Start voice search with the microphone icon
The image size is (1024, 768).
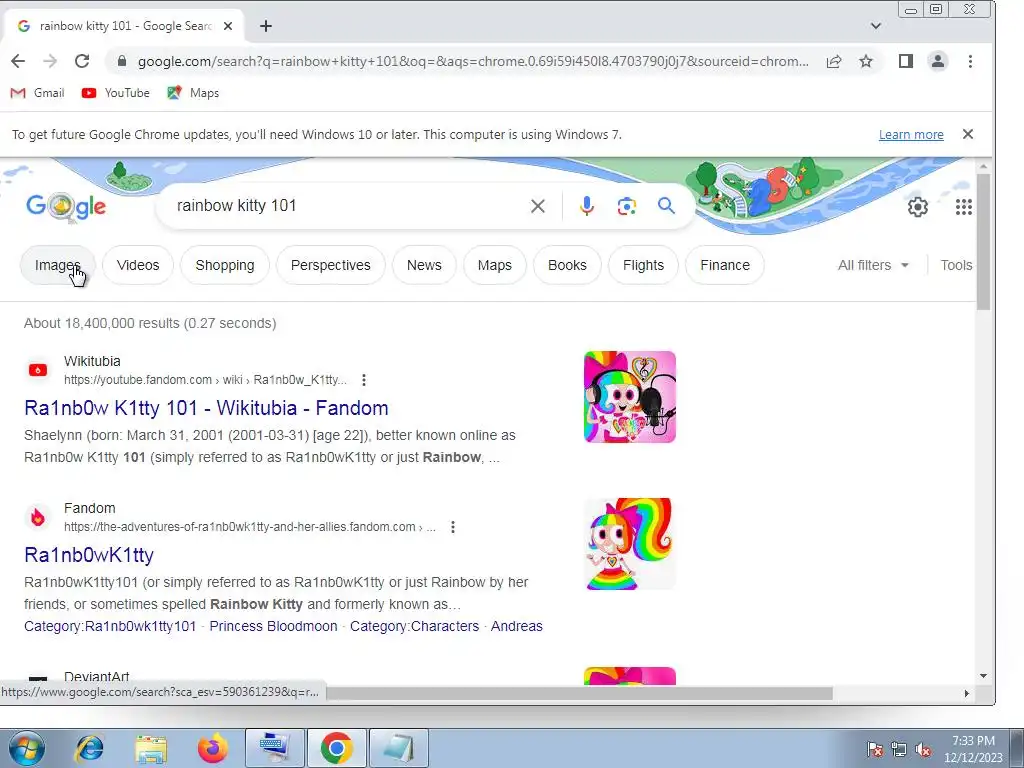point(586,206)
